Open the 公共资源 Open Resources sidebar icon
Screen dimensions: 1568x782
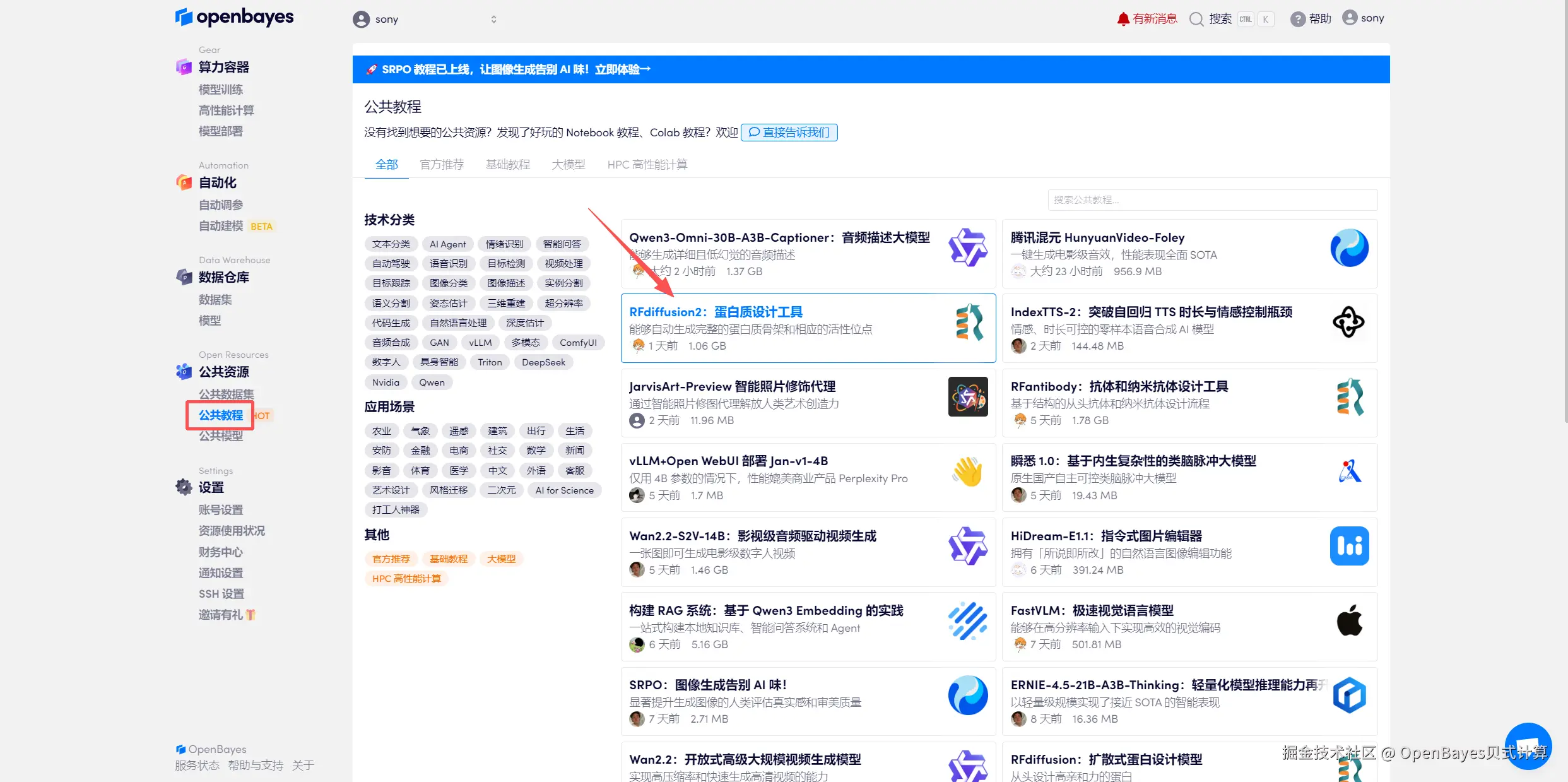click(183, 372)
